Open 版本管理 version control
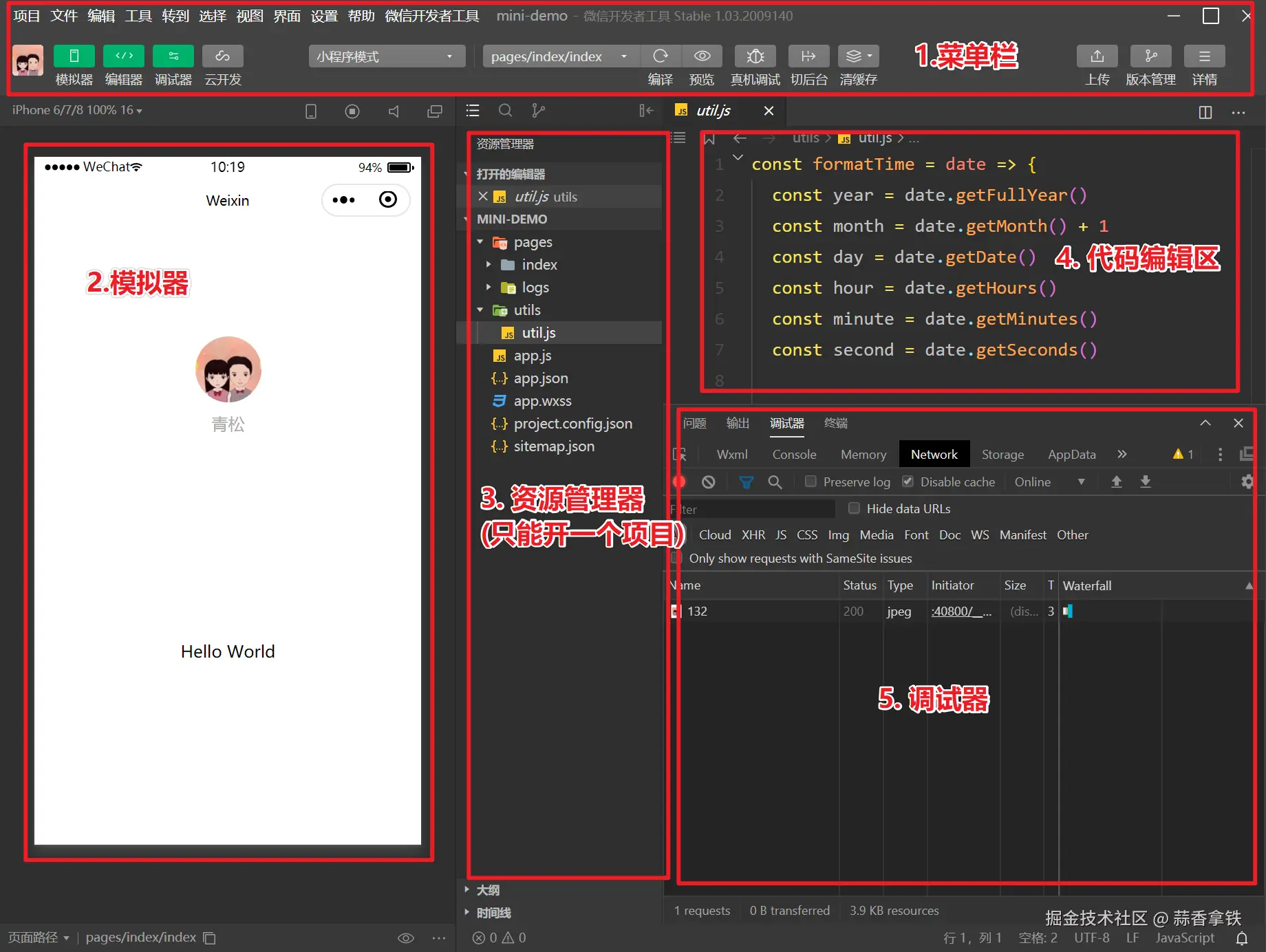The height and width of the screenshot is (952, 1266). [1151, 56]
